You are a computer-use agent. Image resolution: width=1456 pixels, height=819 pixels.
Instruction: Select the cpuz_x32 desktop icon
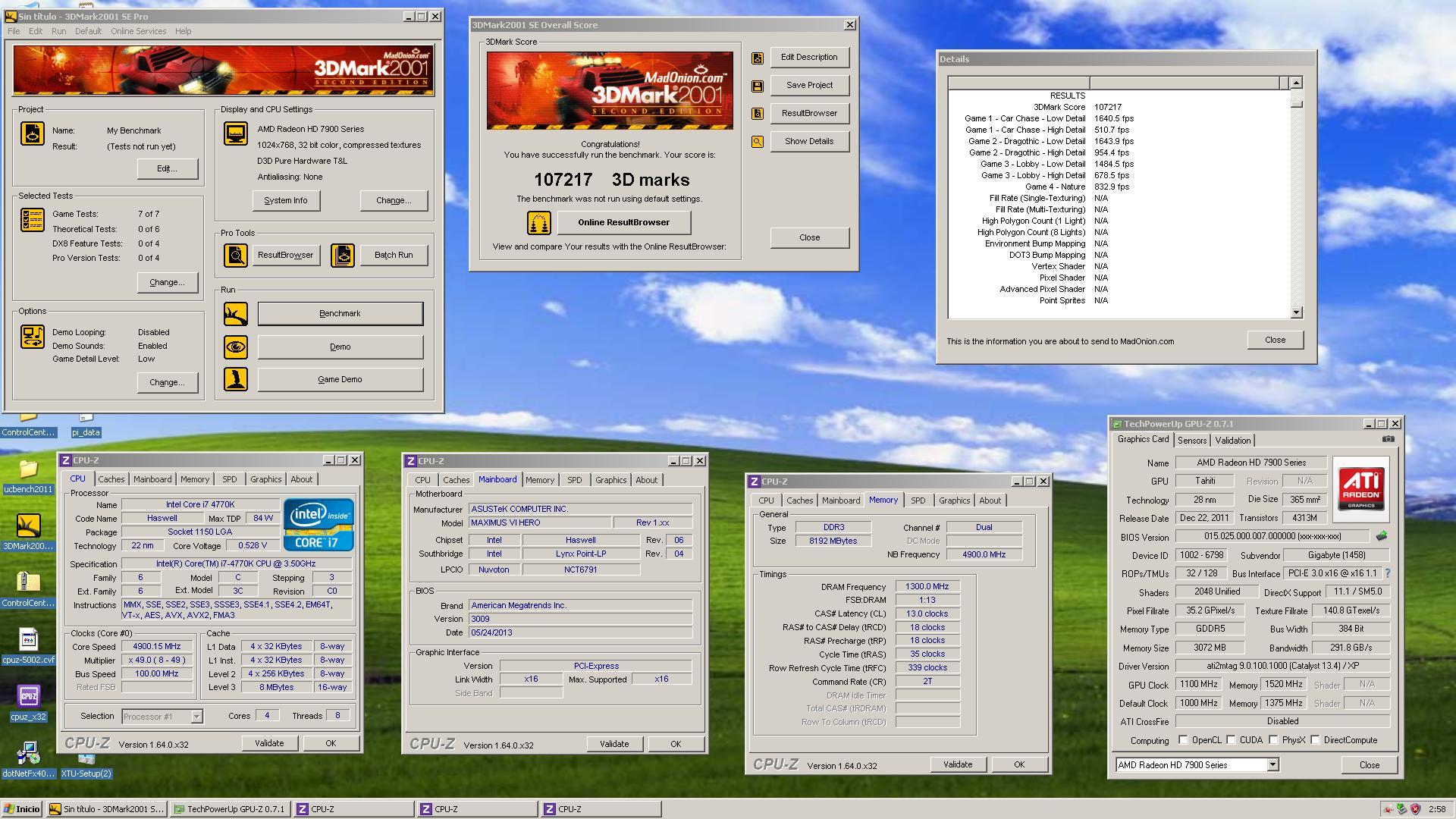click(x=28, y=702)
